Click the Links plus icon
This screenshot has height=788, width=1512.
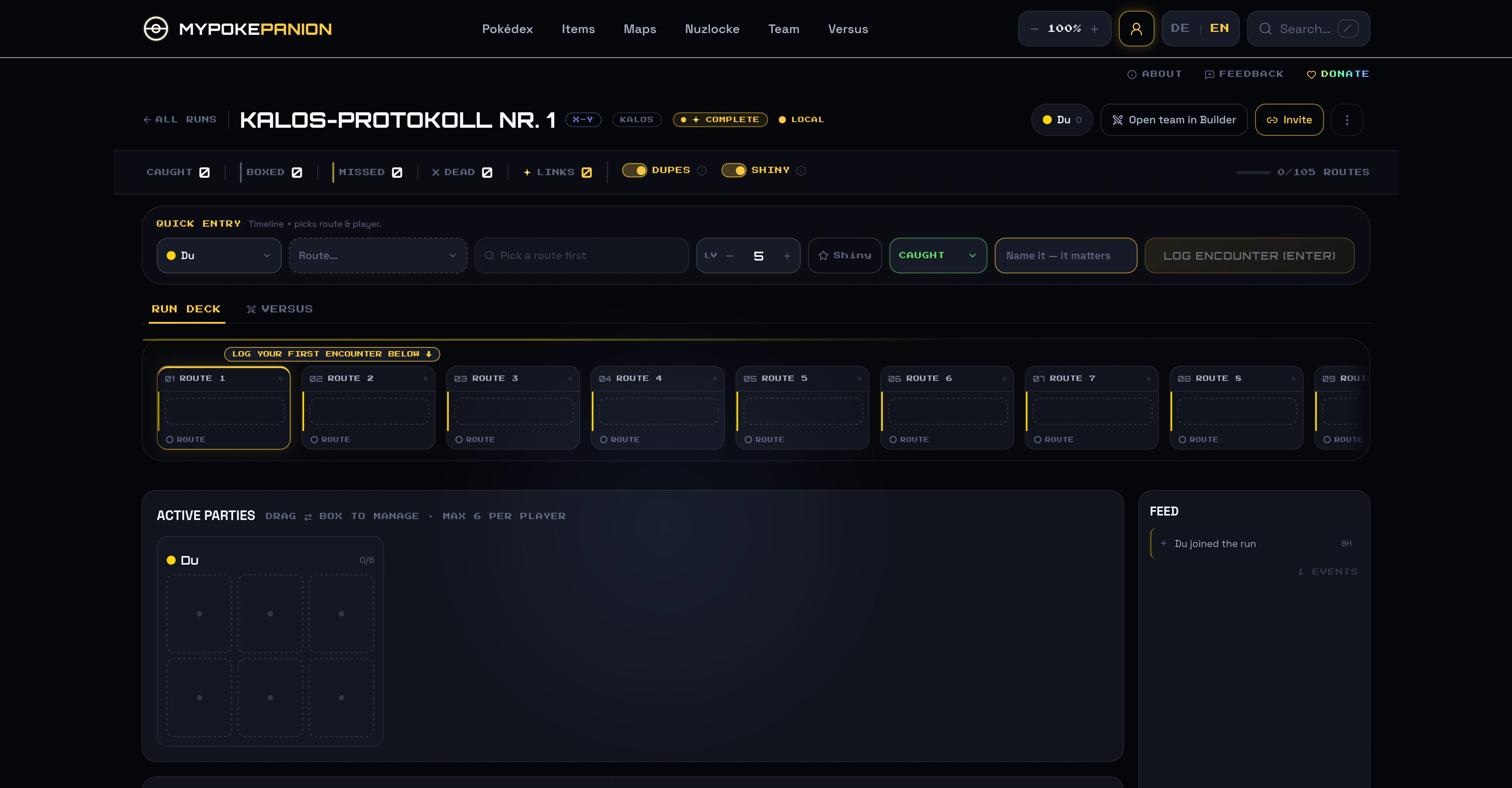[527, 172]
